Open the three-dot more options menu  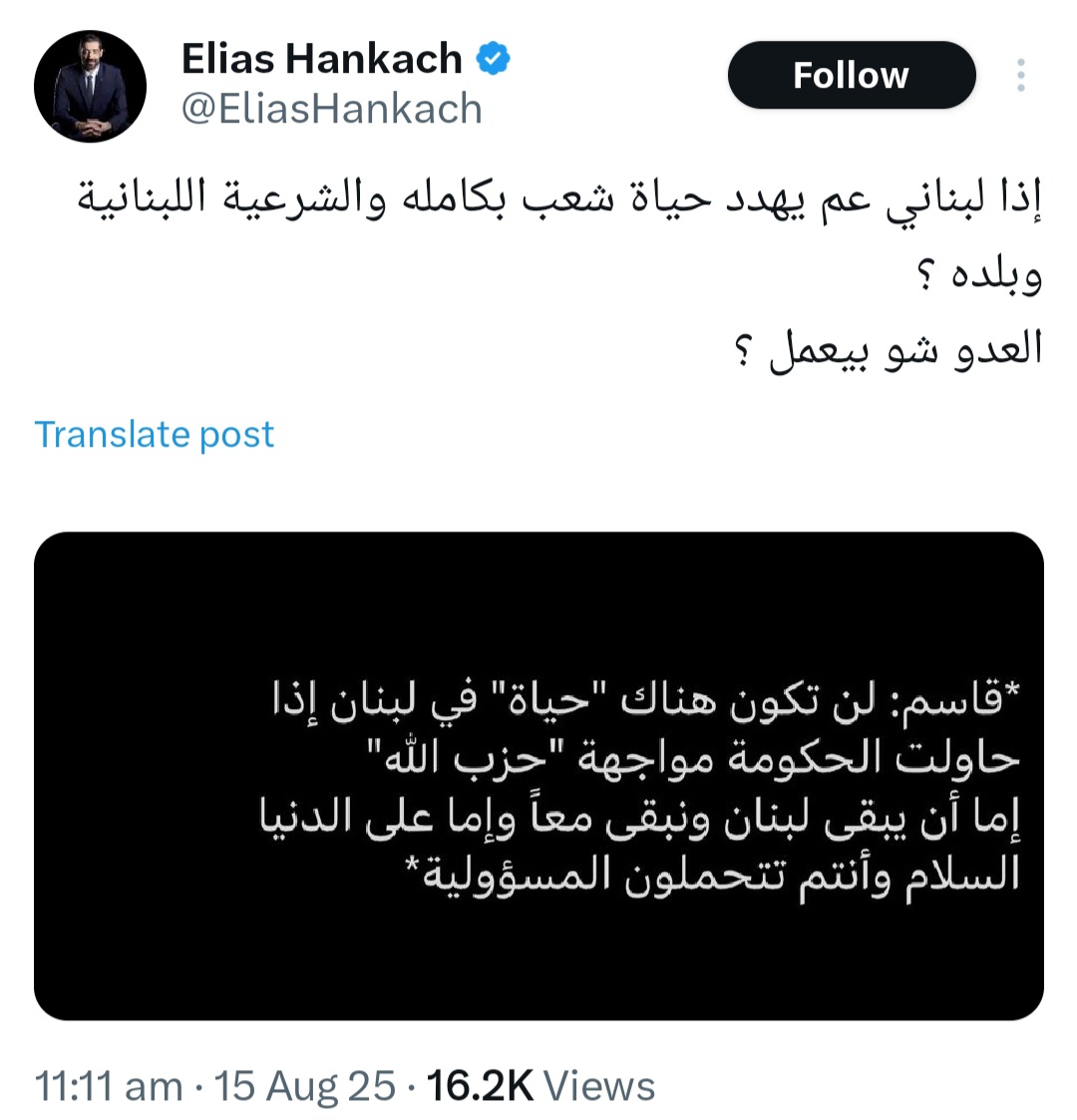coord(1020,75)
